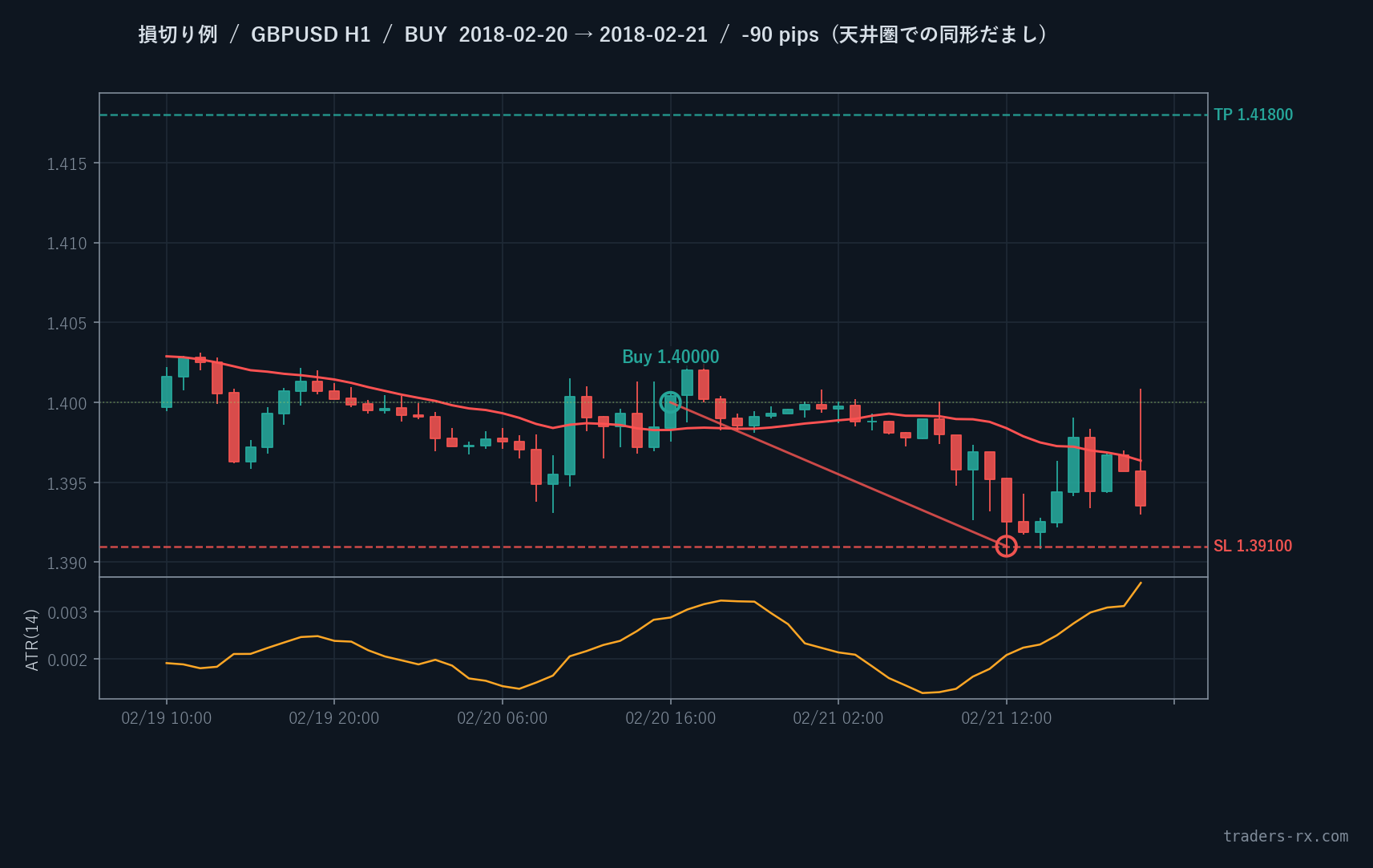Click the 02/21 02:00 time label
Viewport: 1373px width, 868px height.
pos(838,718)
